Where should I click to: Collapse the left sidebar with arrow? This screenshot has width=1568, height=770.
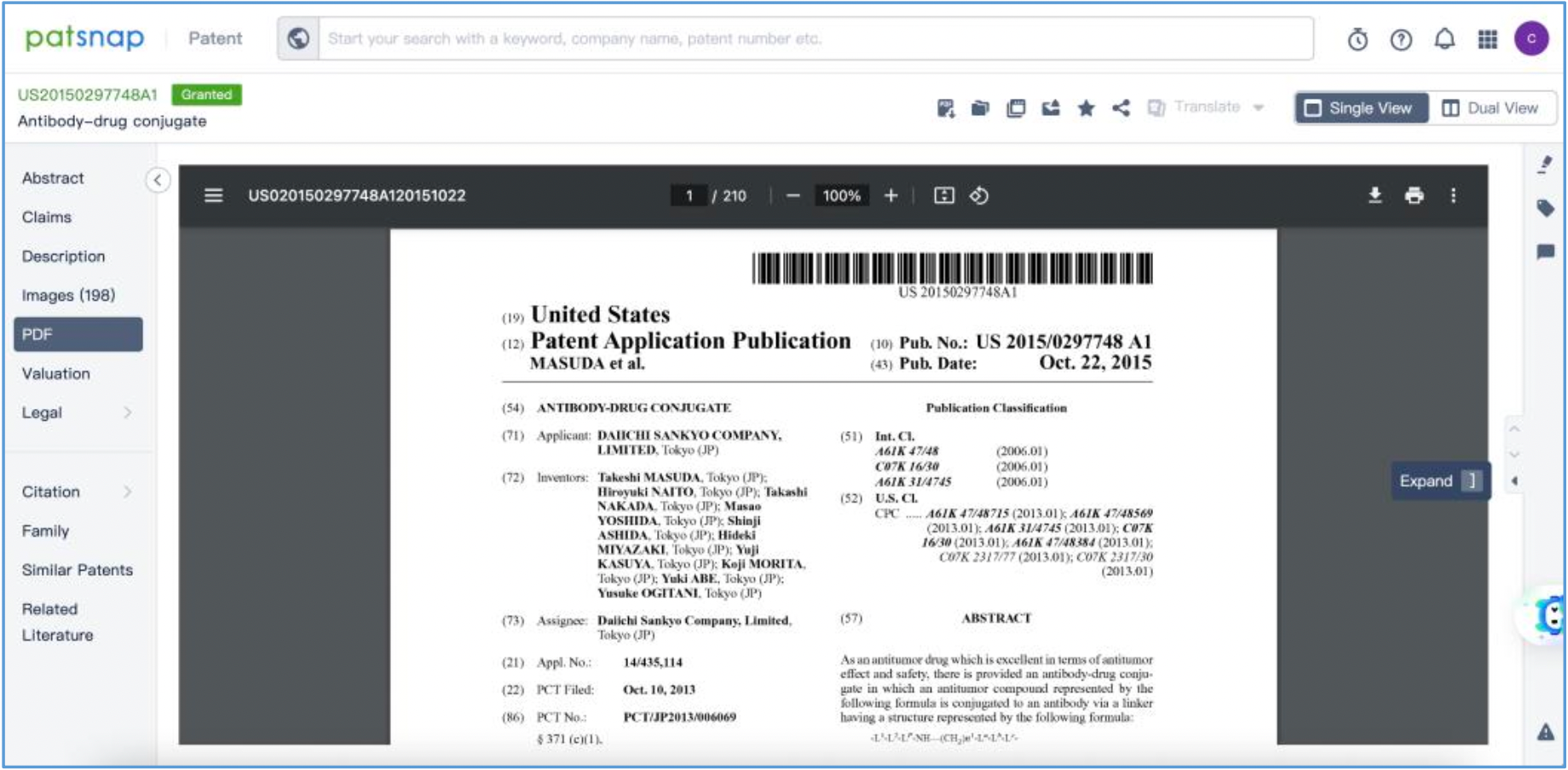coord(158,180)
